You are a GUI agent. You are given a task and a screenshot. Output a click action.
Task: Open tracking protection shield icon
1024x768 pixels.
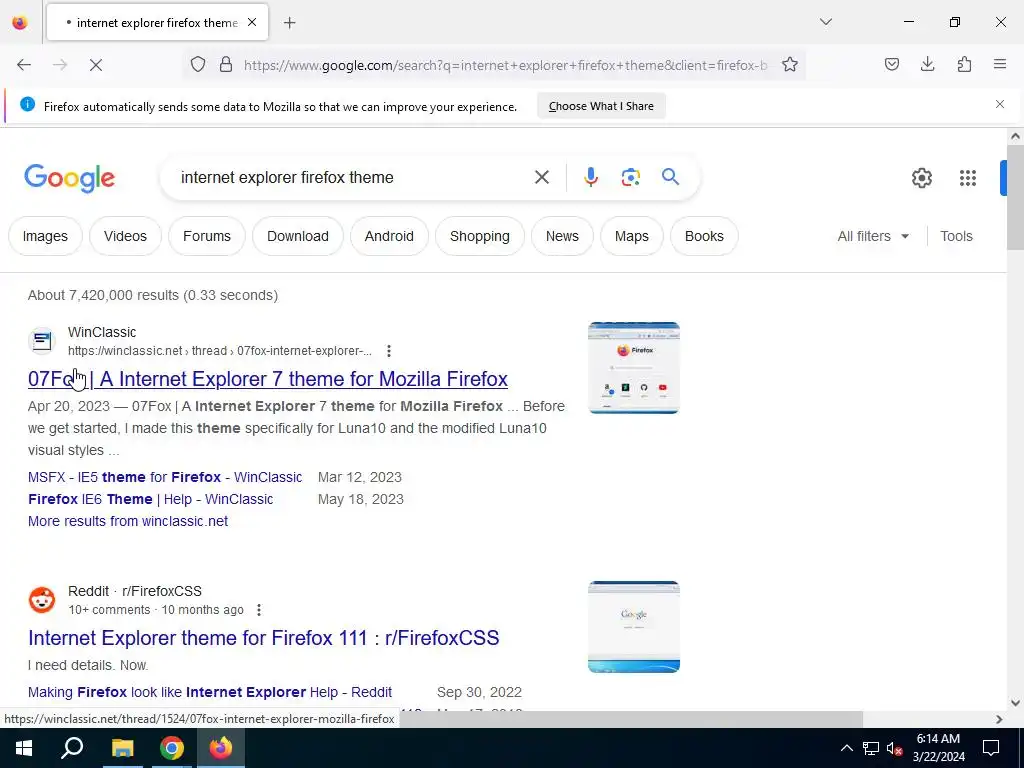(x=198, y=65)
